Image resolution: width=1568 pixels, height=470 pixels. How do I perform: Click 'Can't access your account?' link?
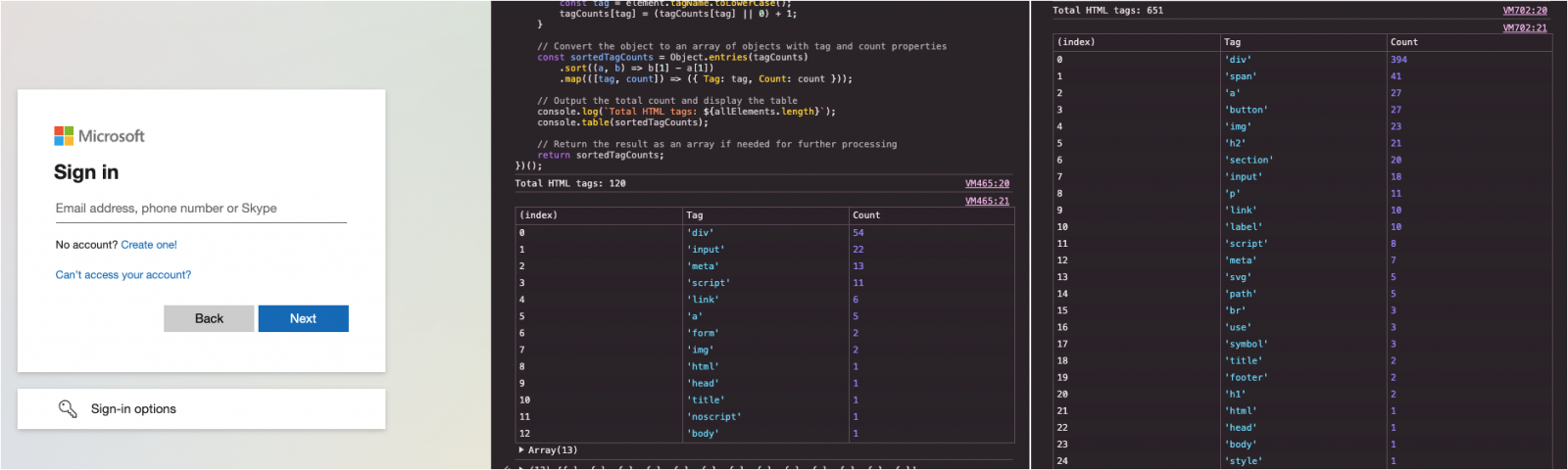(x=123, y=275)
